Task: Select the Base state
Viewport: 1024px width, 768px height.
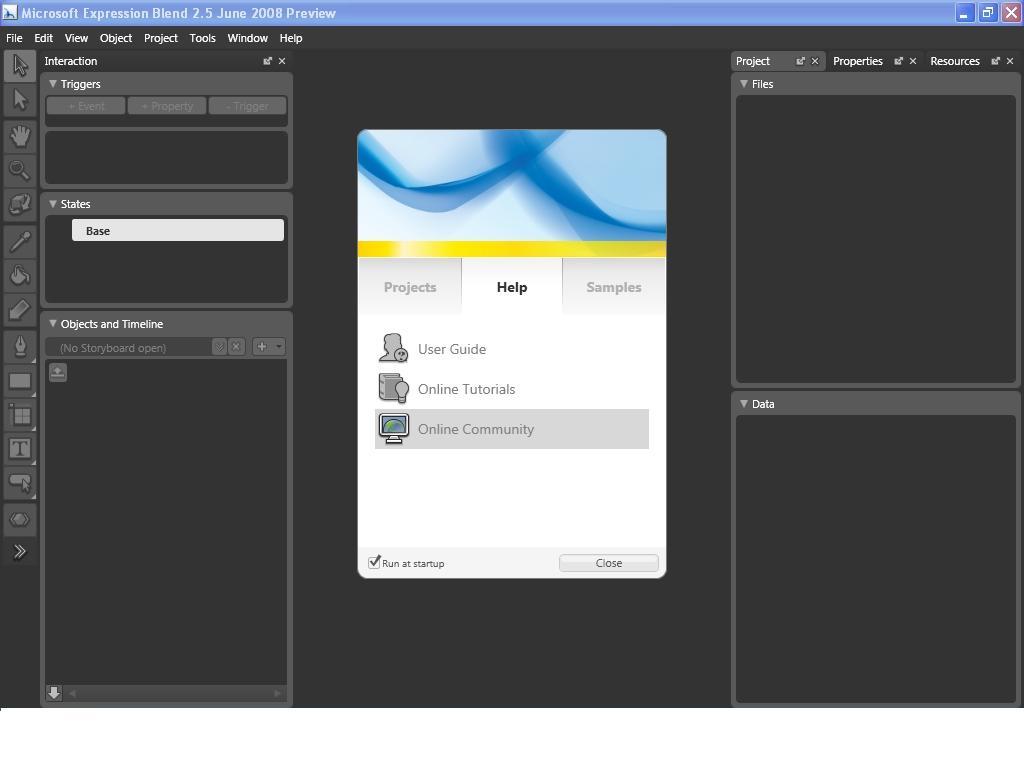Action: pos(178,230)
